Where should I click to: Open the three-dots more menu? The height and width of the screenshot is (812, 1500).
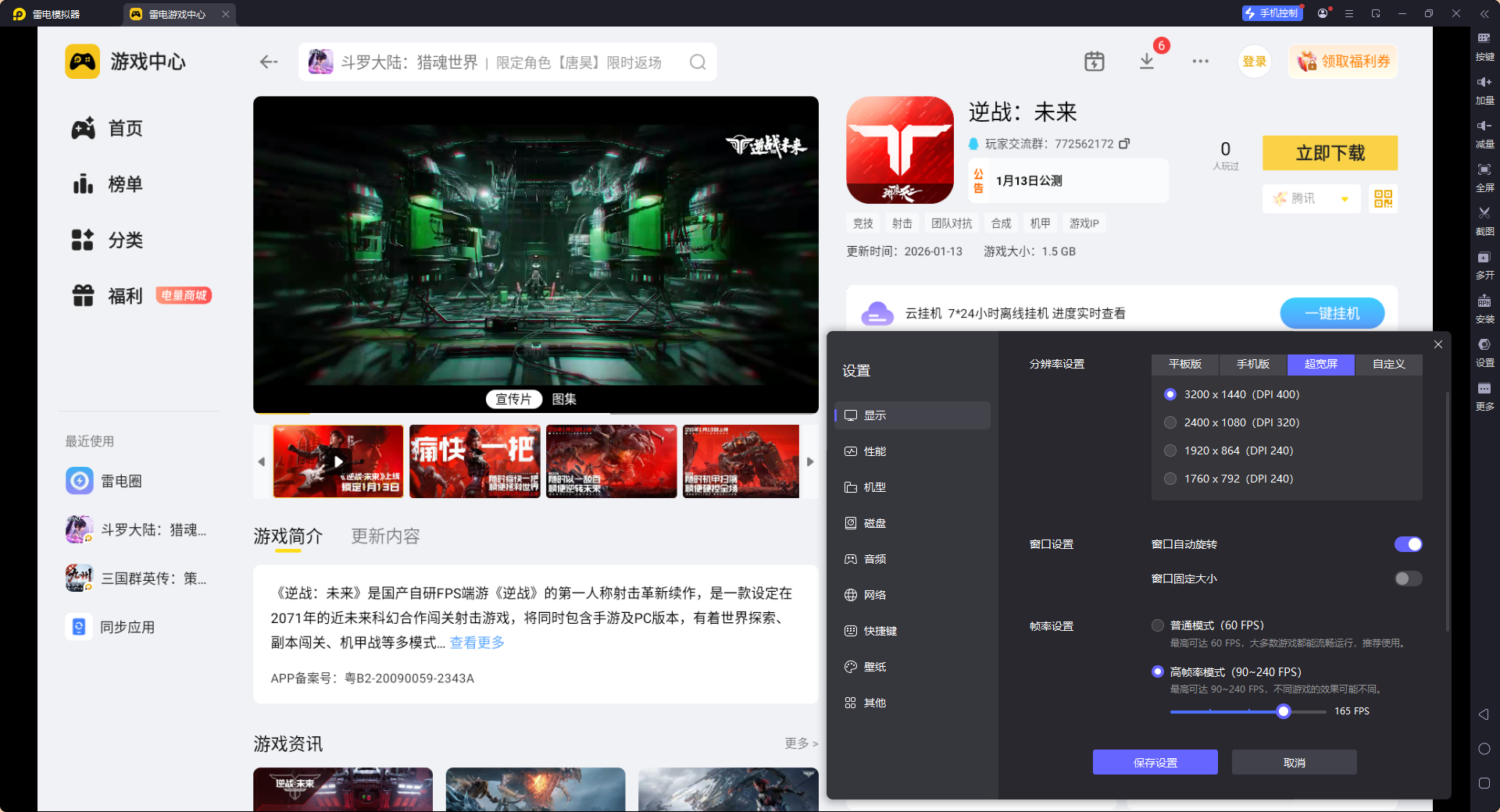click(x=1200, y=61)
